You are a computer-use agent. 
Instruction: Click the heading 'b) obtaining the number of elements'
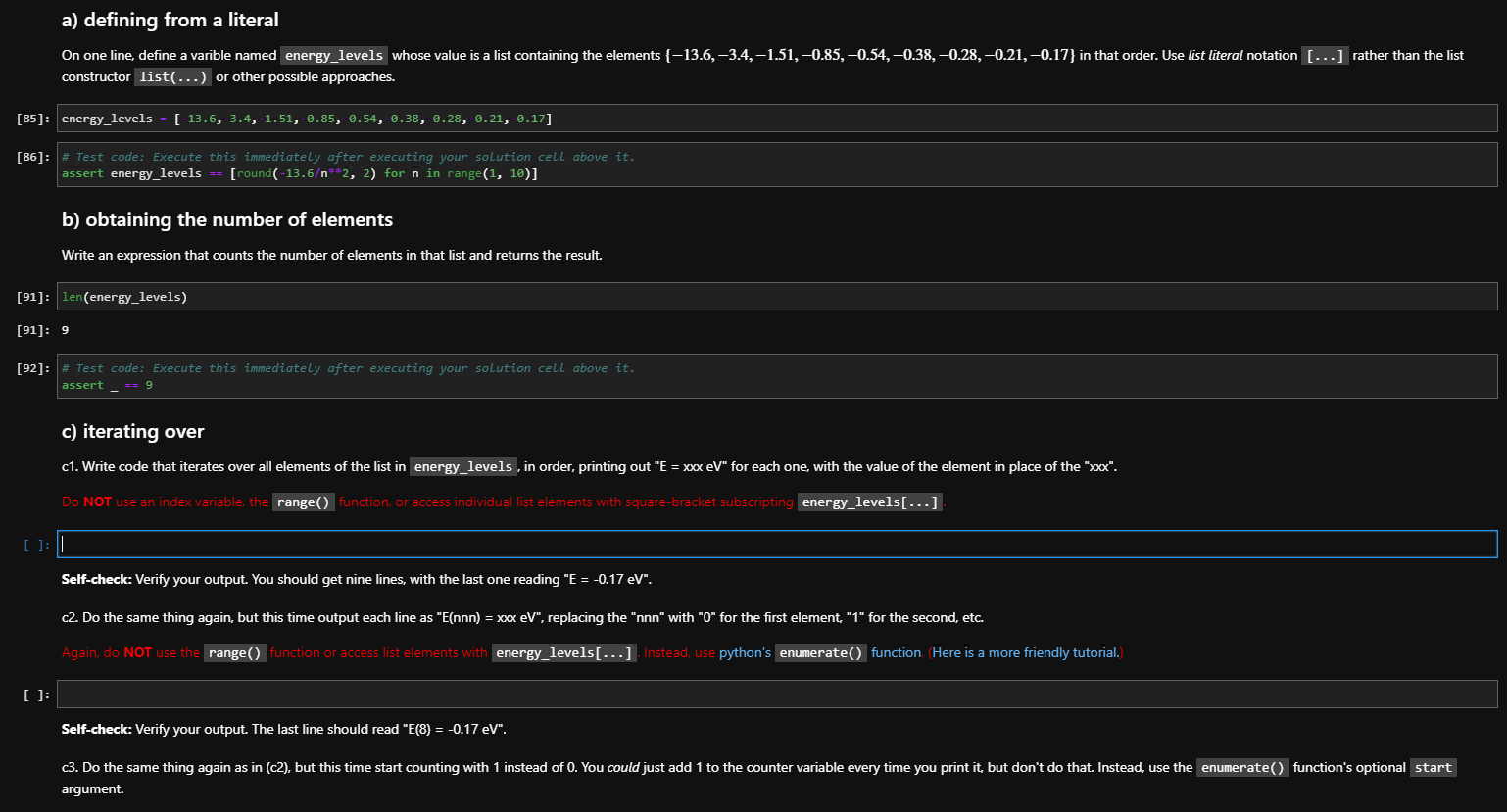(x=225, y=219)
